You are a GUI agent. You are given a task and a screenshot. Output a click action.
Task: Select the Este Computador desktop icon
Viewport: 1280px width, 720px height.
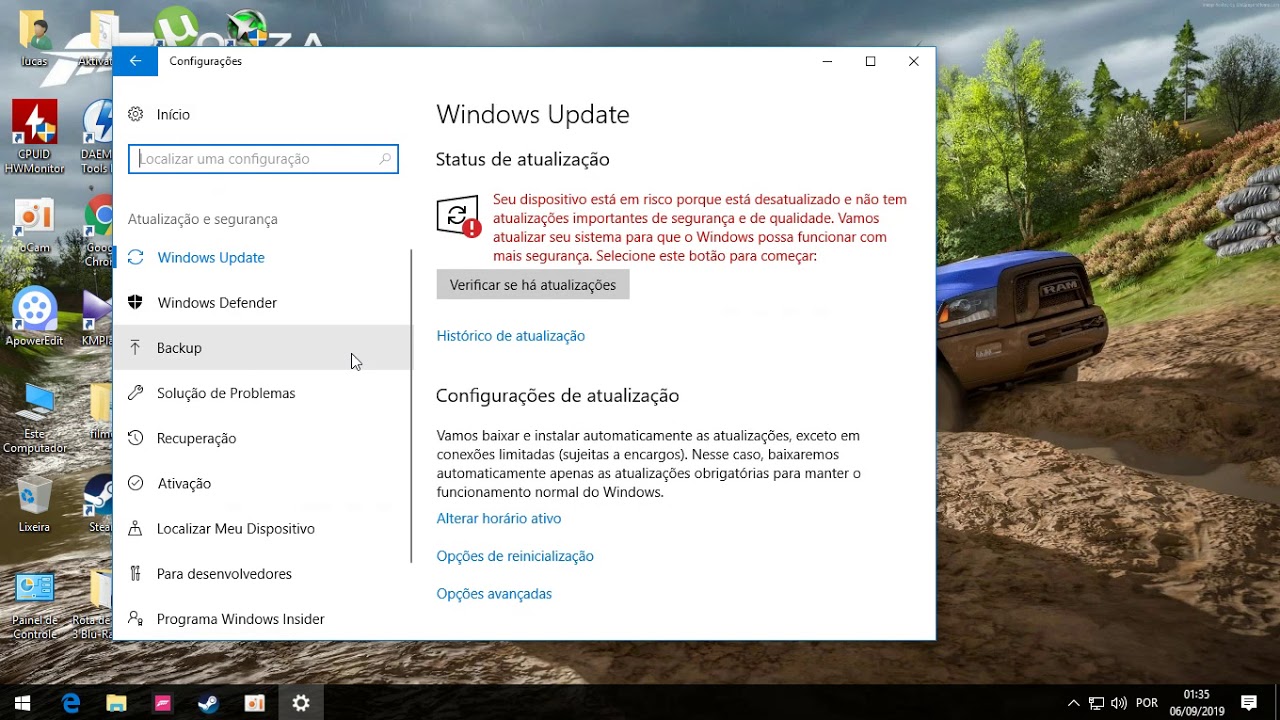(34, 418)
